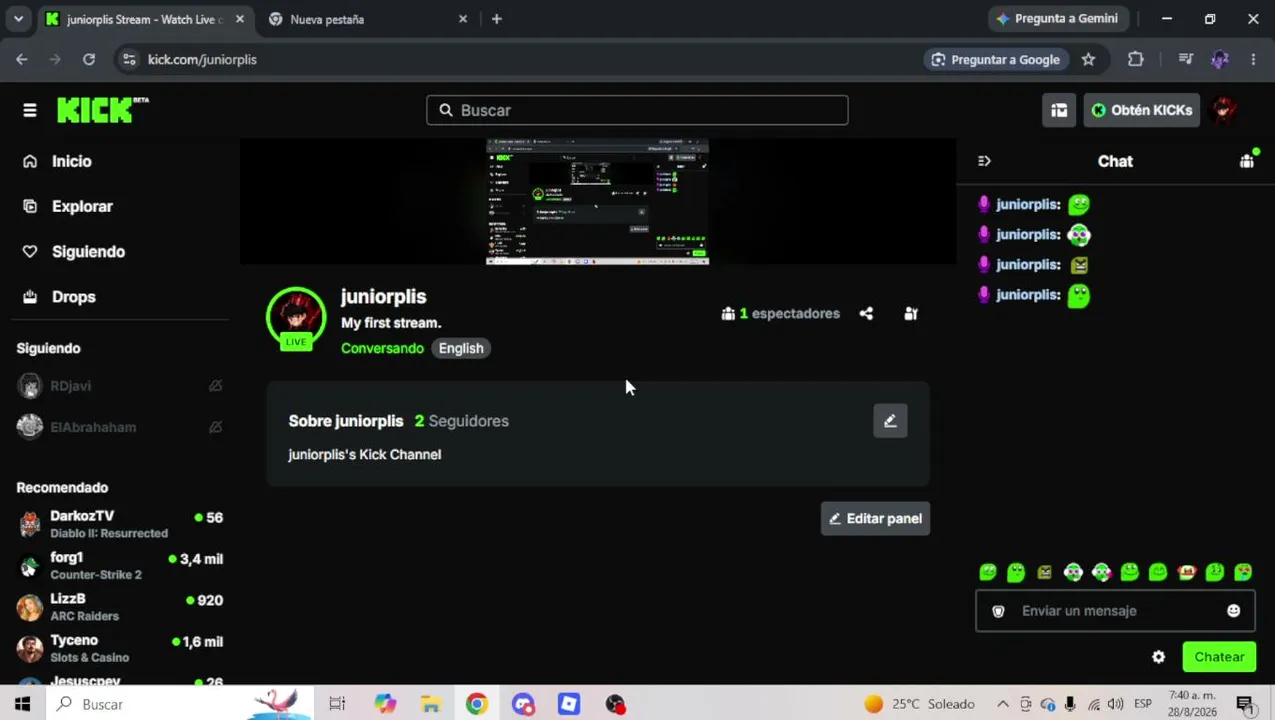Reload the page
The height and width of the screenshot is (720, 1275).
(x=89, y=60)
